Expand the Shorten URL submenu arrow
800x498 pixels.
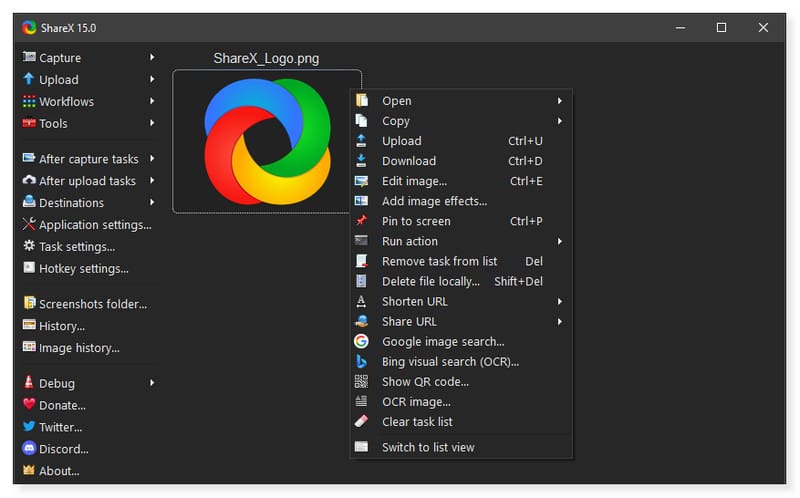pyautogui.click(x=560, y=301)
